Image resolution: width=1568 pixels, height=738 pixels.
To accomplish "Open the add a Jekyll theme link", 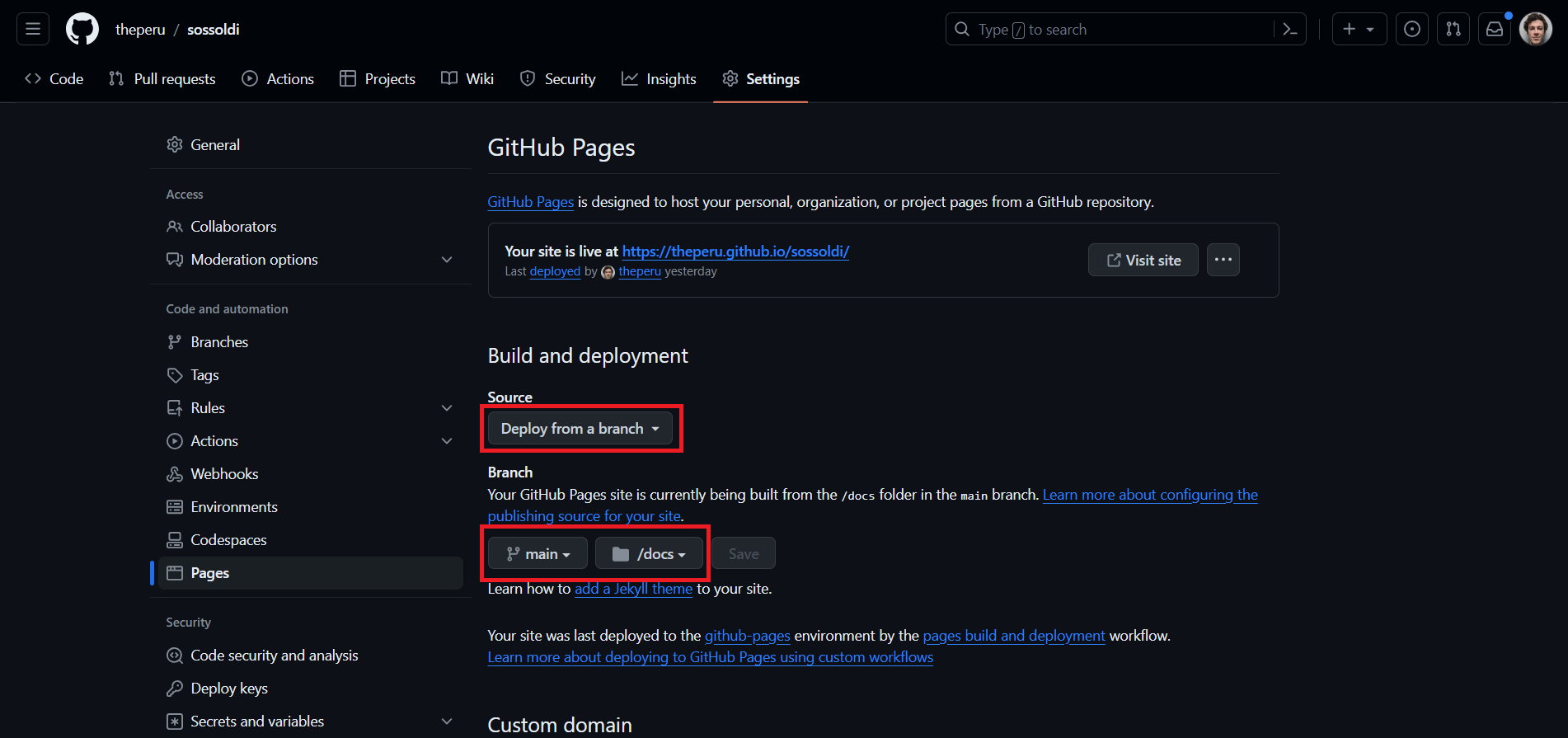I will click(x=633, y=589).
